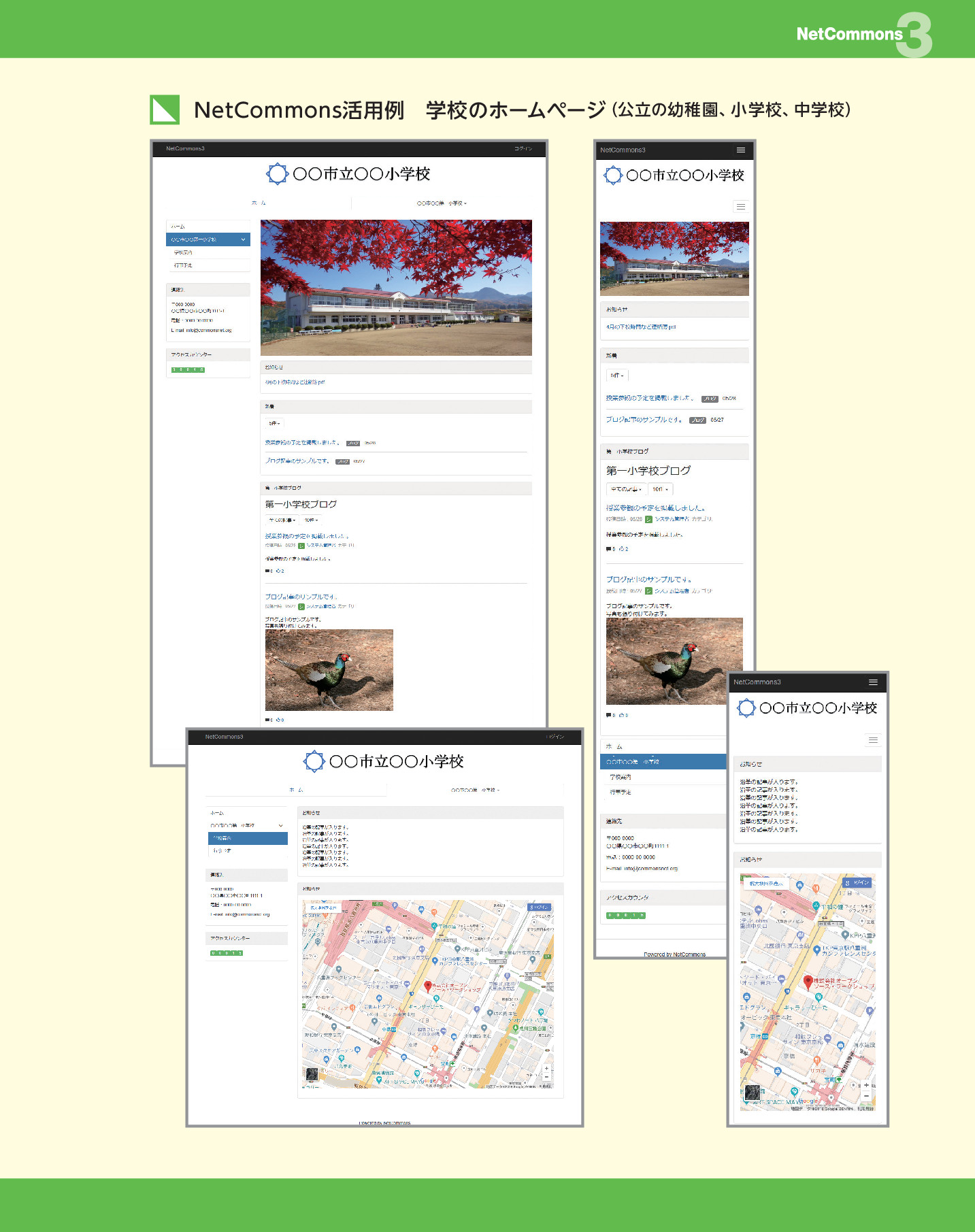Open the 5件 dropdown in desktop home 新着 panel
975x1232 pixels.
(x=274, y=423)
